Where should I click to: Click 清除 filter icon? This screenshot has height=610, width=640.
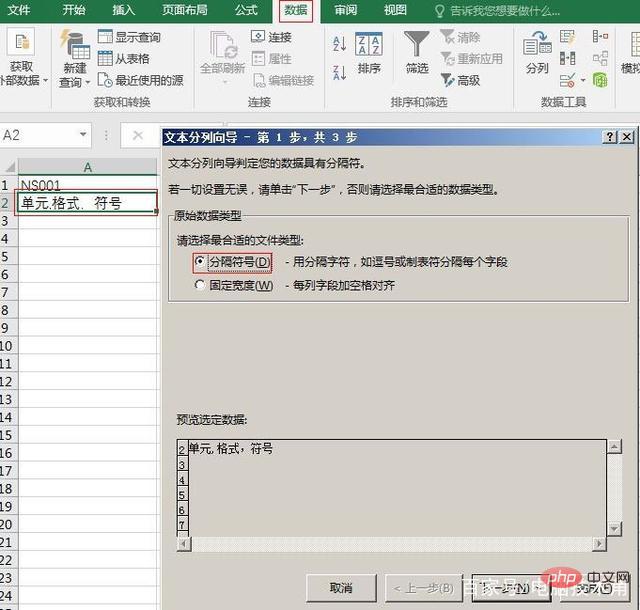tap(447, 37)
